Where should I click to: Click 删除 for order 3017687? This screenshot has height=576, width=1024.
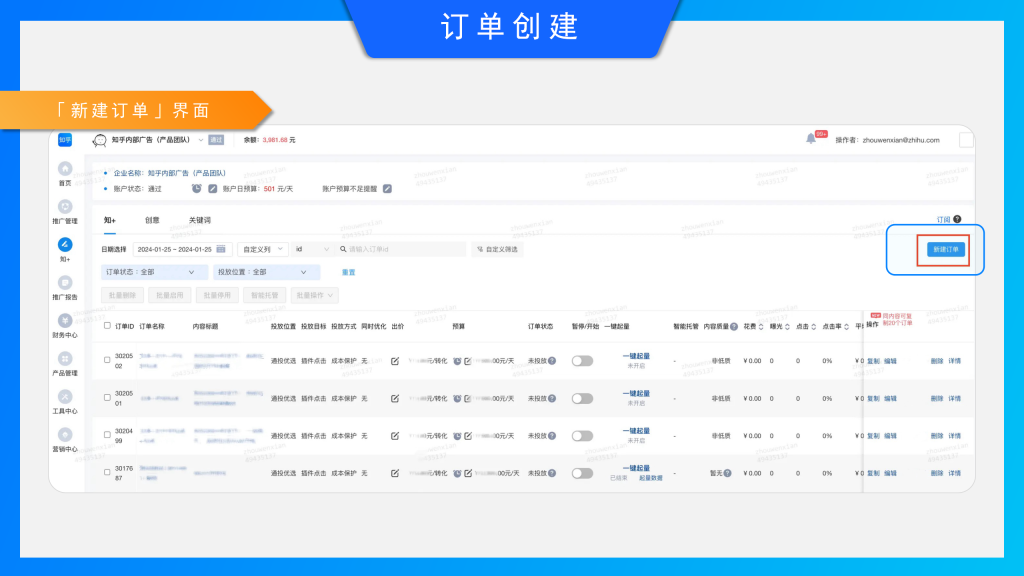(x=936, y=473)
